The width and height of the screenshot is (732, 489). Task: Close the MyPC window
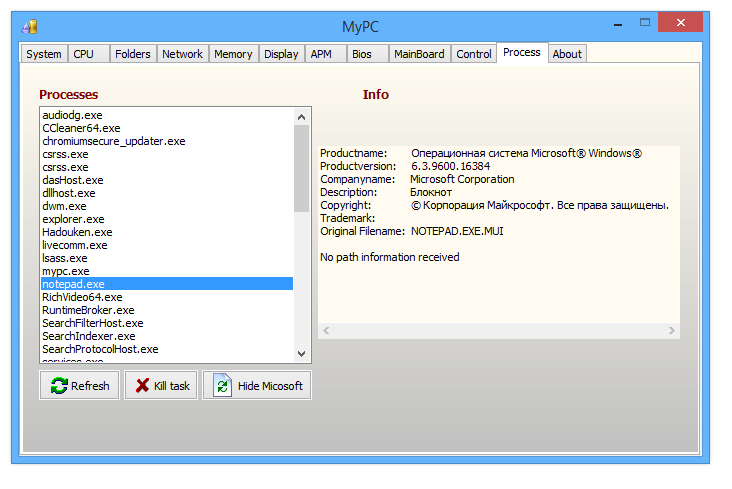(681, 22)
